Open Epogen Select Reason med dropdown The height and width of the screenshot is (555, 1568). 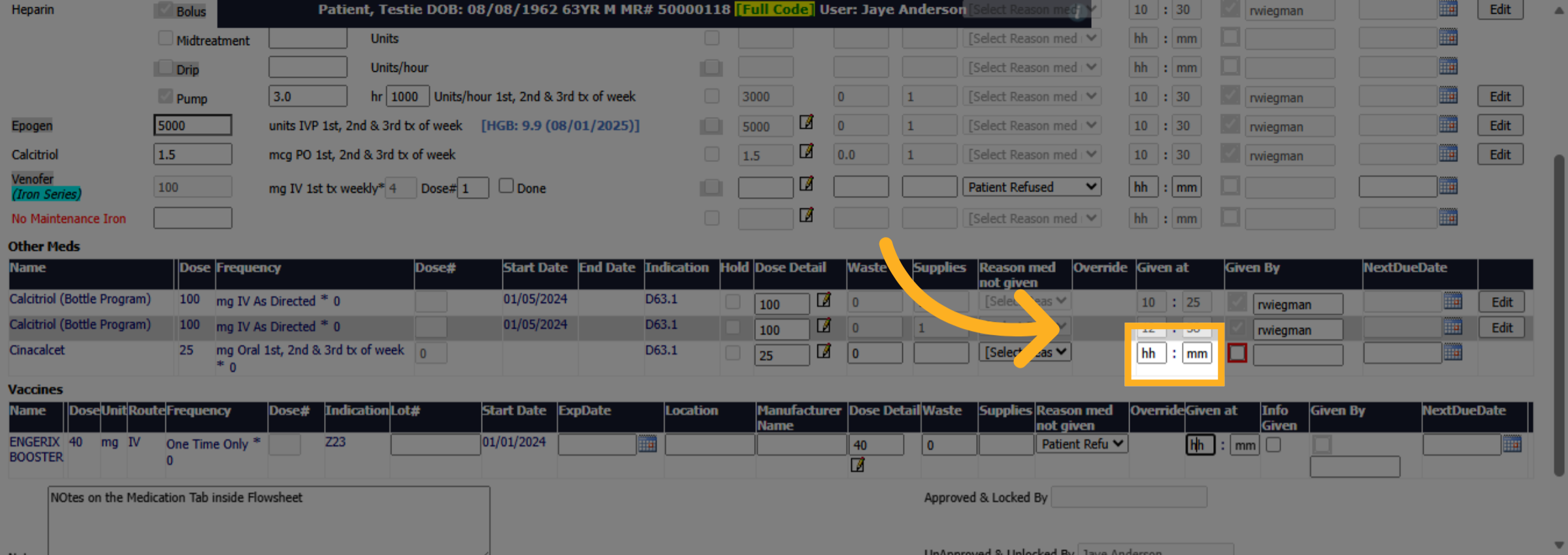coord(1032,125)
